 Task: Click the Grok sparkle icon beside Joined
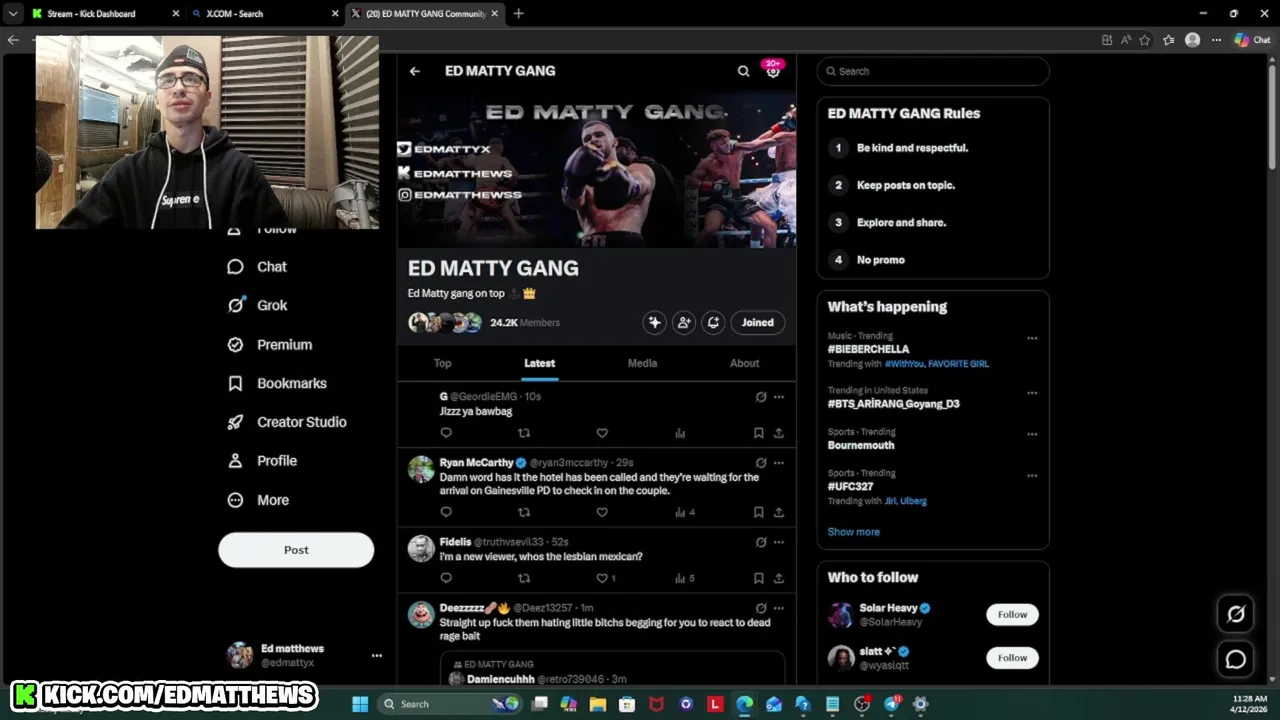coord(654,323)
